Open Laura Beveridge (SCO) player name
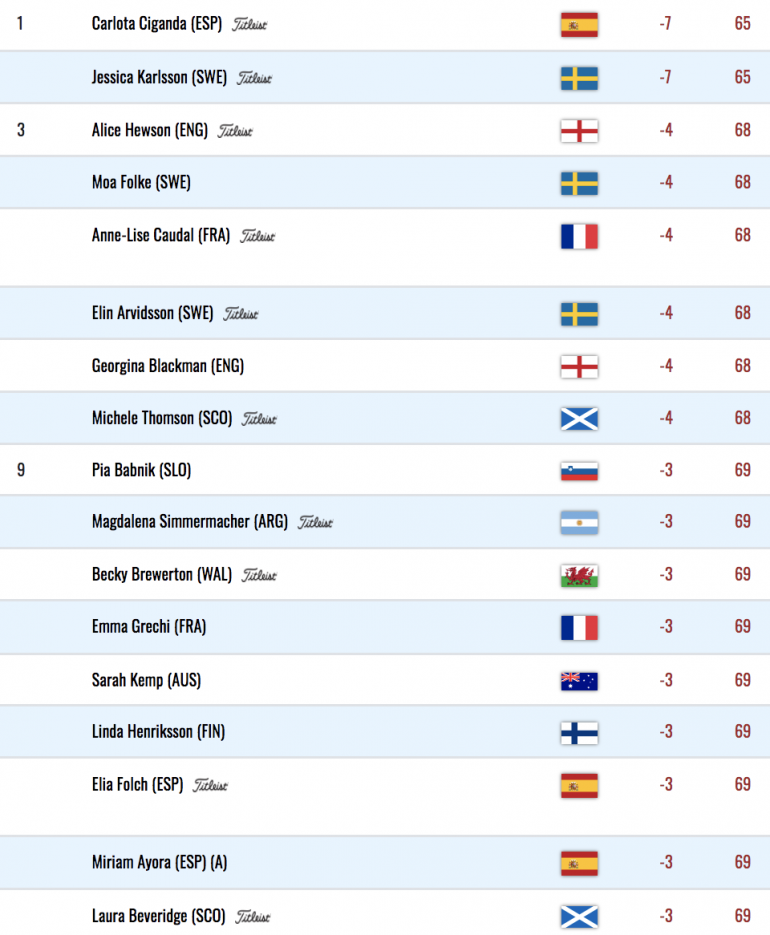Screen dimensions: 770x935 click(159, 916)
